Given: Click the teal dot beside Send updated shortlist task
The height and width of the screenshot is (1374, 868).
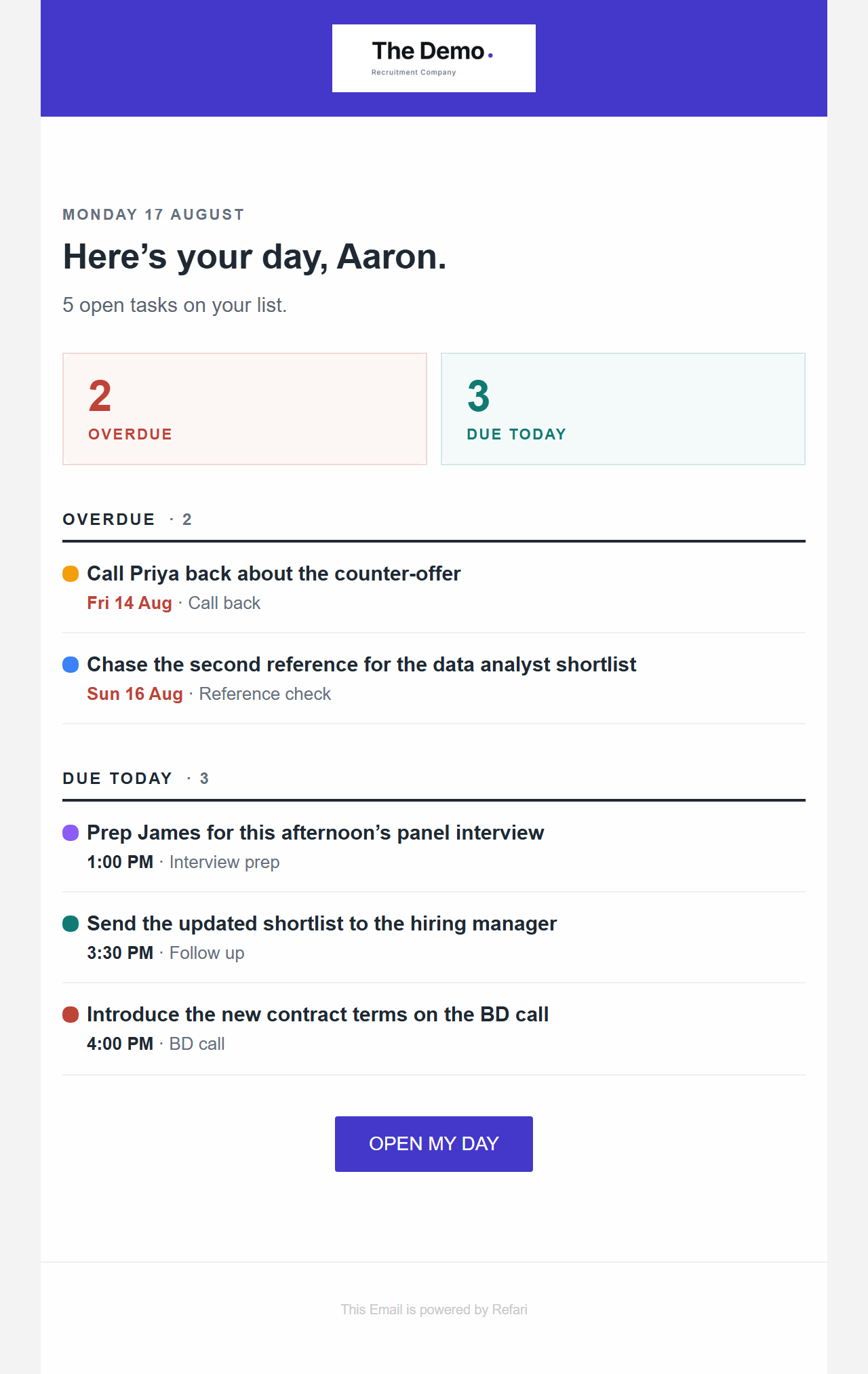Looking at the screenshot, I should (x=71, y=924).
